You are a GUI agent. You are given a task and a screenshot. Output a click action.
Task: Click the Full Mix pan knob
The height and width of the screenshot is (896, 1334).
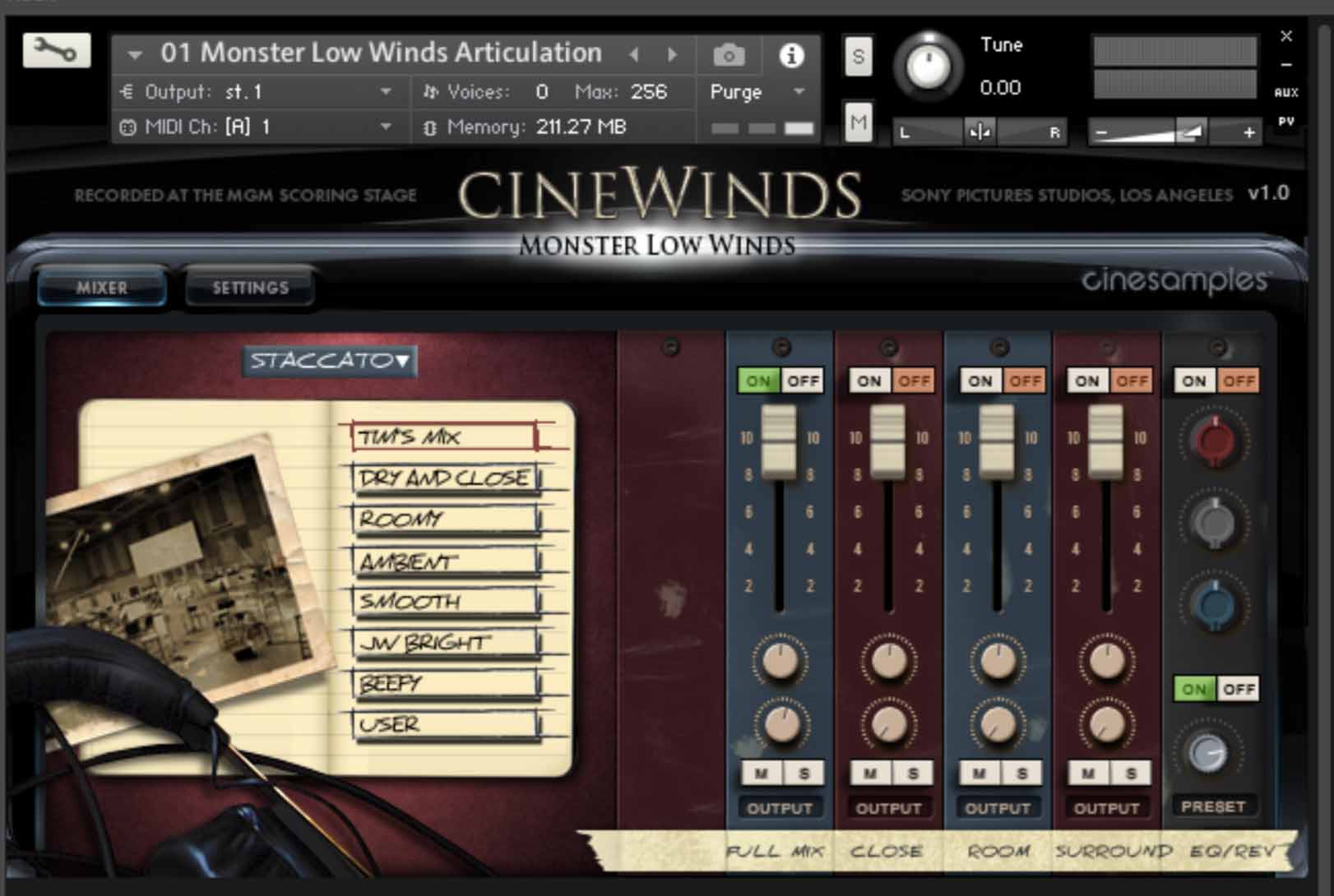779,662
